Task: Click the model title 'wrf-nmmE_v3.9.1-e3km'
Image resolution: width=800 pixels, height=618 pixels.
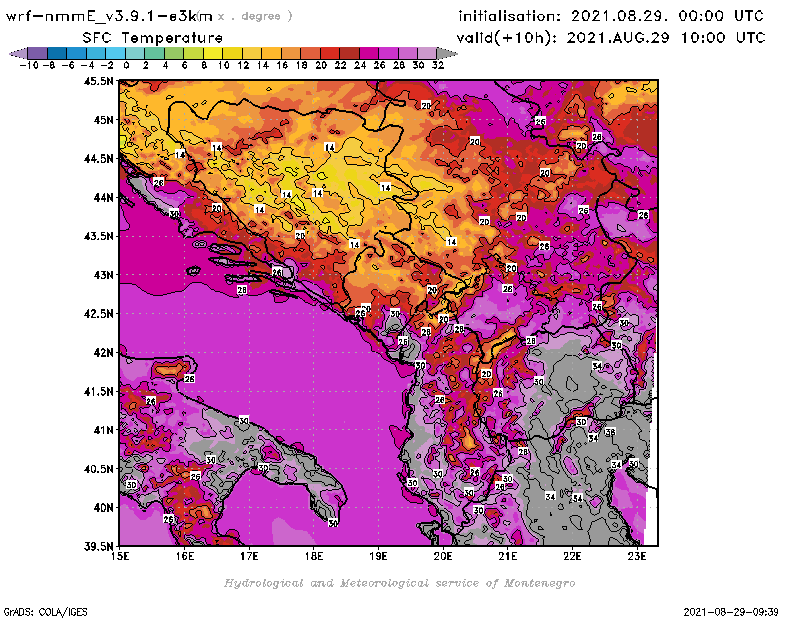Action: click(109, 16)
